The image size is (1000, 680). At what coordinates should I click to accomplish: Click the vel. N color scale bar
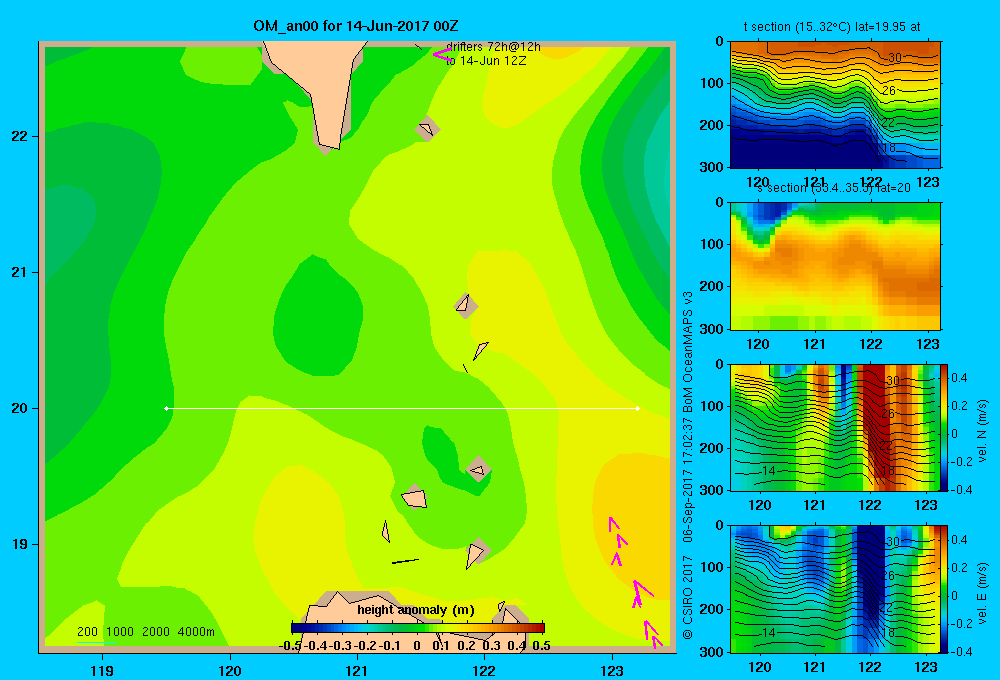point(944,427)
